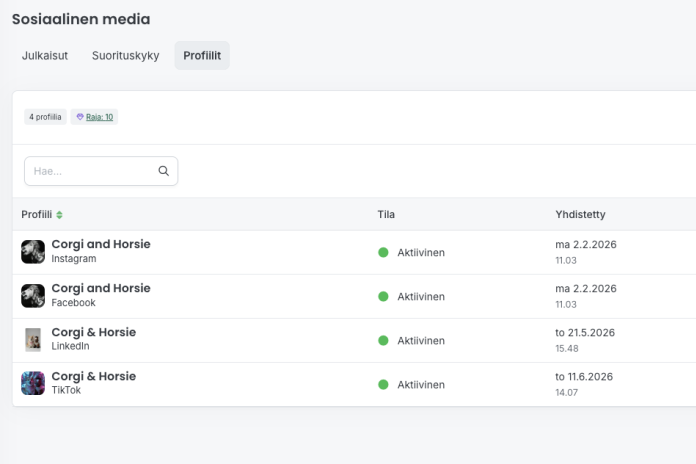Image resolution: width=696 pixels, height=464 pixels.
Task: Click the 4 profiilia badge
Action: point(45,117)
